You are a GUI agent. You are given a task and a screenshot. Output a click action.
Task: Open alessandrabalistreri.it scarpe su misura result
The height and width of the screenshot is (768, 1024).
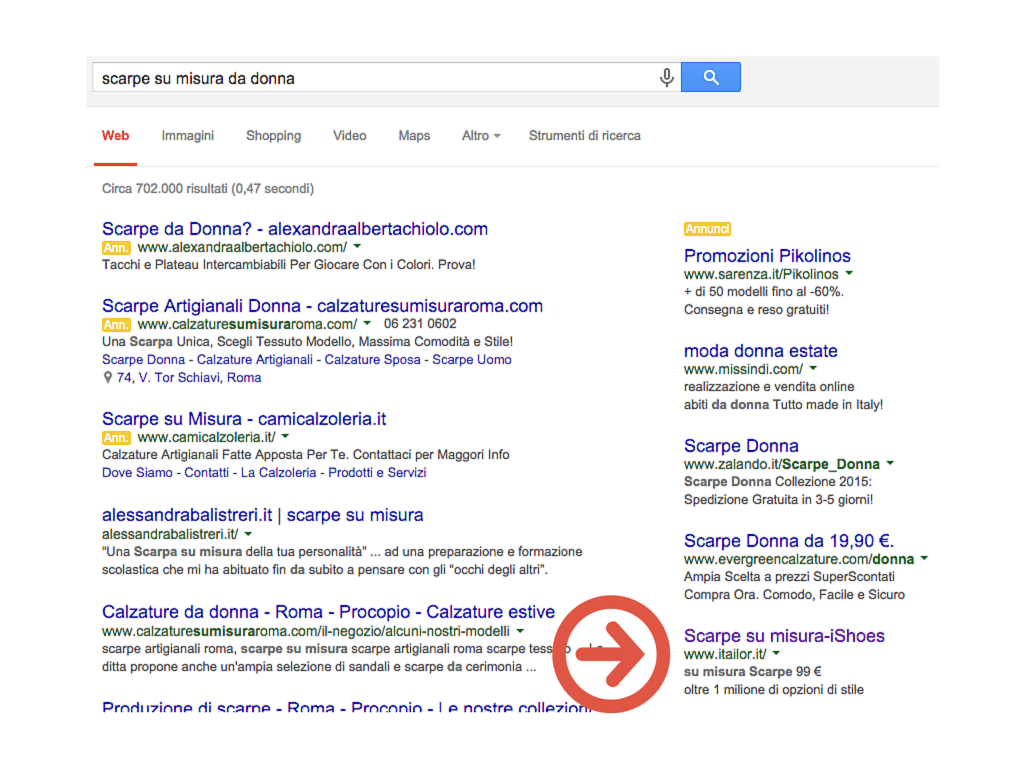[x=263, y=515]
